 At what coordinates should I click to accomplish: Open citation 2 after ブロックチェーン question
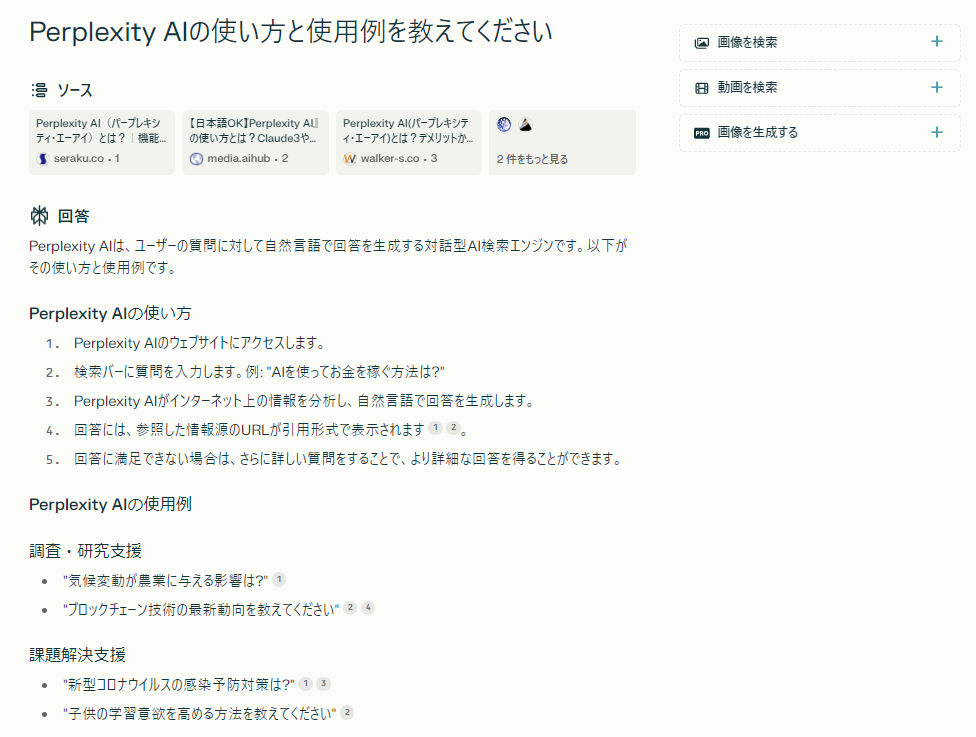click(350, 608)
